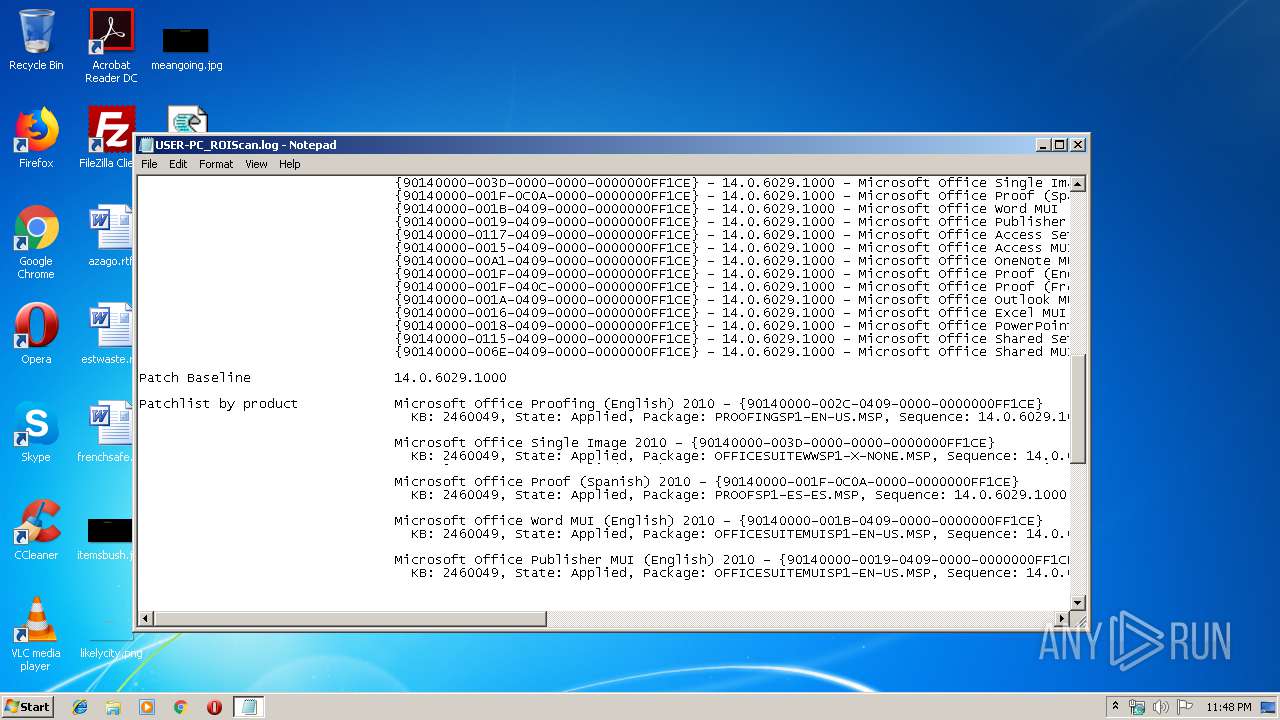Open Action Center flag icon
Viewport: 1280px width, 720px height.
point(1185,707)
